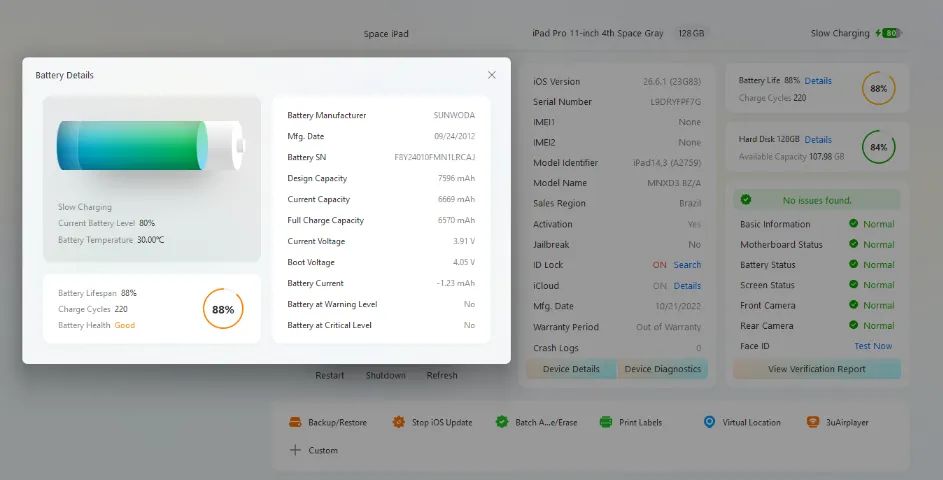Click the Out of Warranty text

pos(669,327)
